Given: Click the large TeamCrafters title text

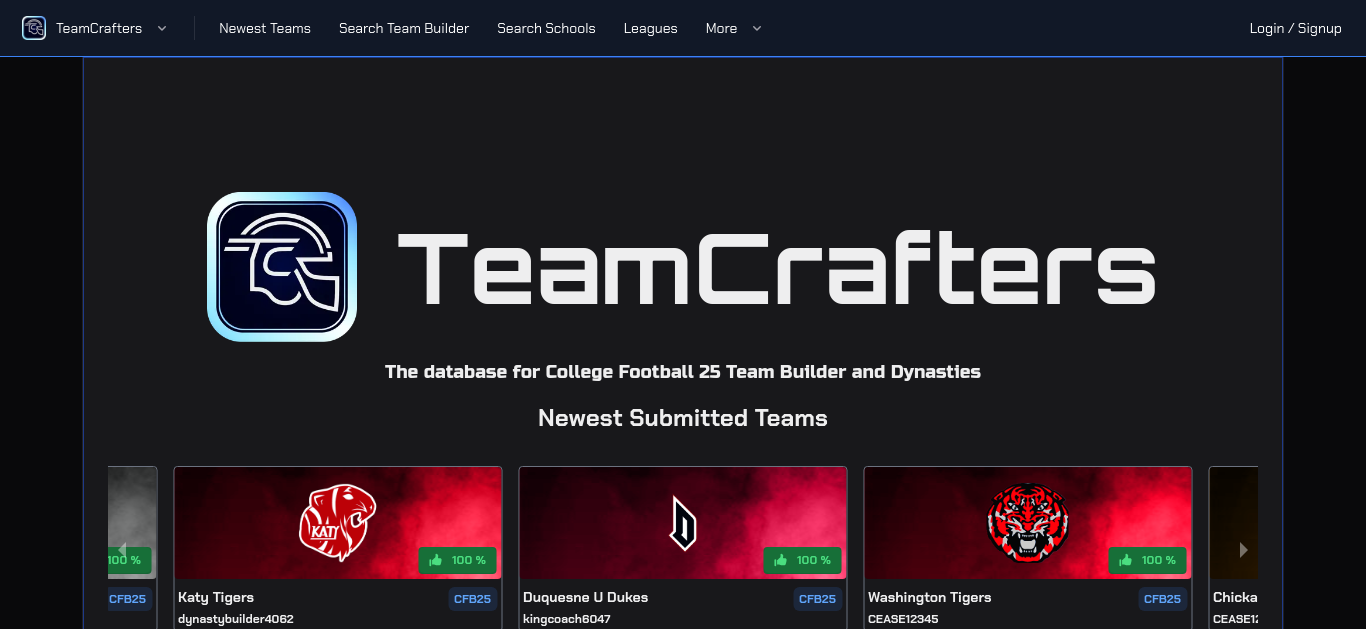Looking at the screenshot, I should tap(777, 268).
